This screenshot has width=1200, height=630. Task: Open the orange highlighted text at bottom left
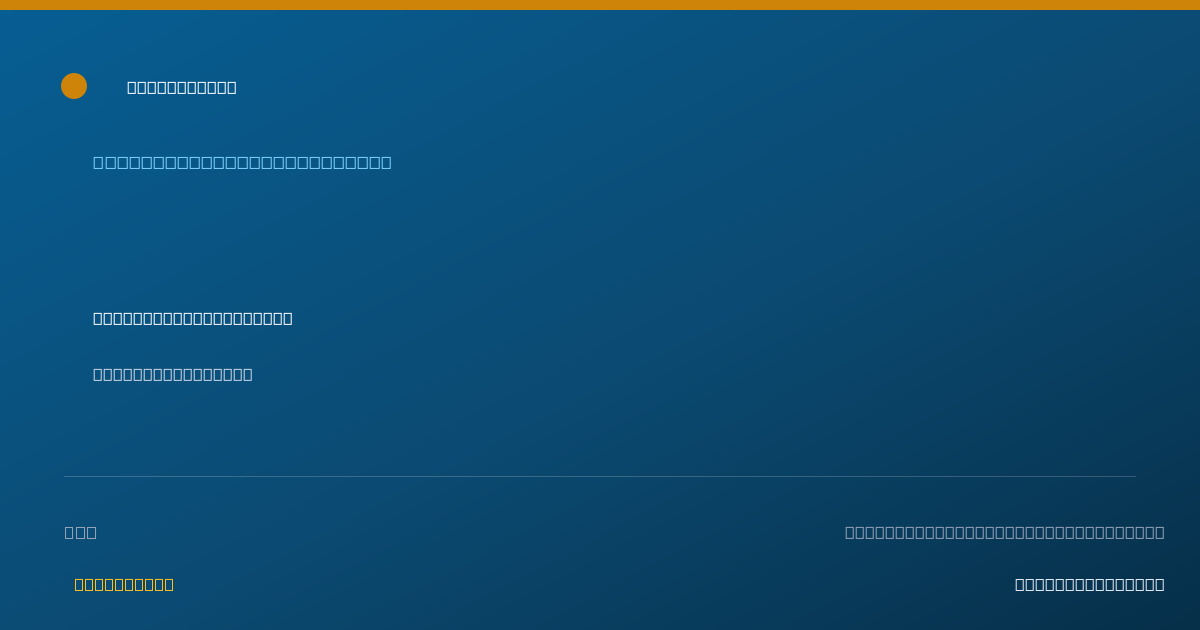tap(124, 584)
